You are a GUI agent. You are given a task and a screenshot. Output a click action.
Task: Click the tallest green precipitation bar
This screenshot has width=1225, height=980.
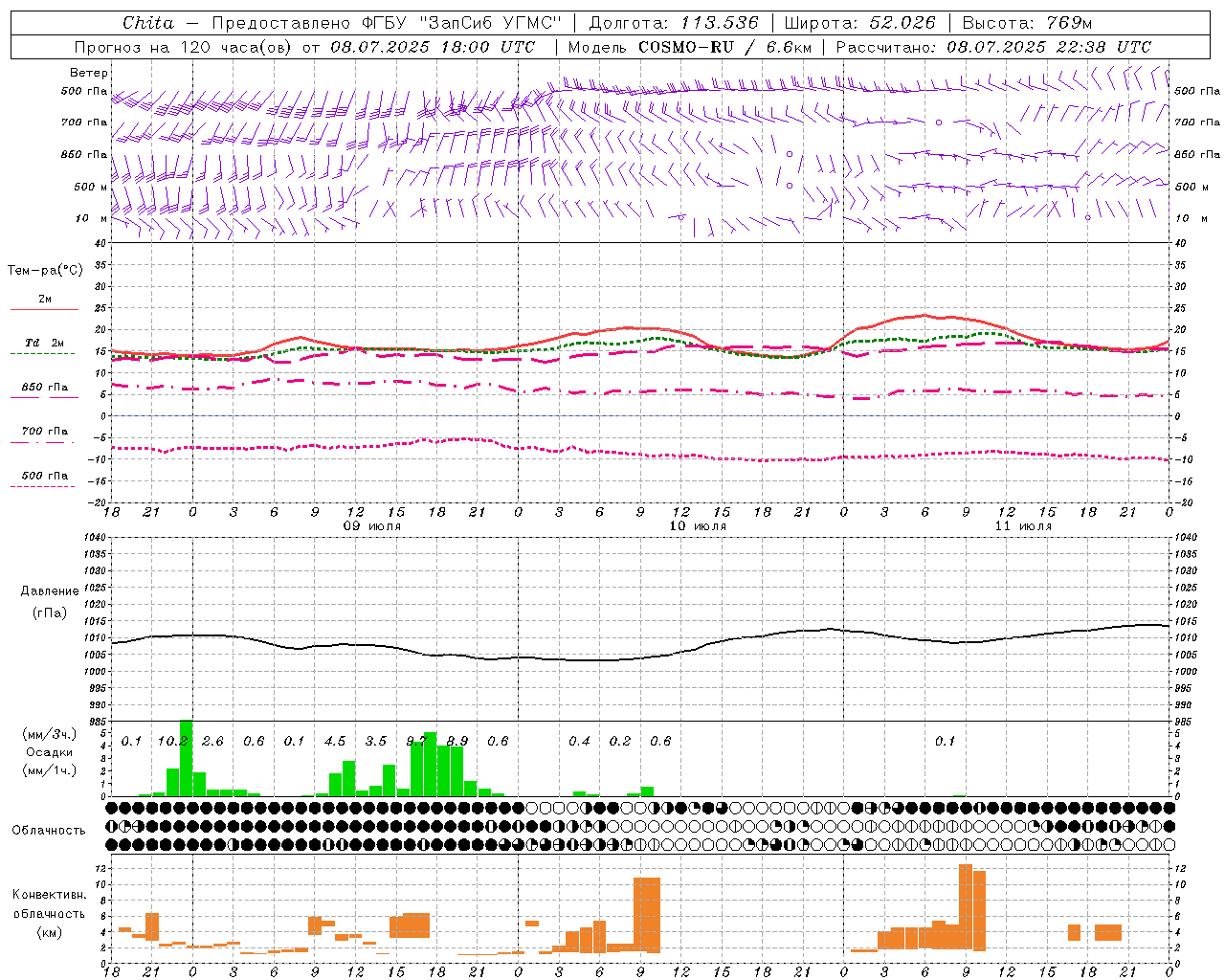coord(186,758)
